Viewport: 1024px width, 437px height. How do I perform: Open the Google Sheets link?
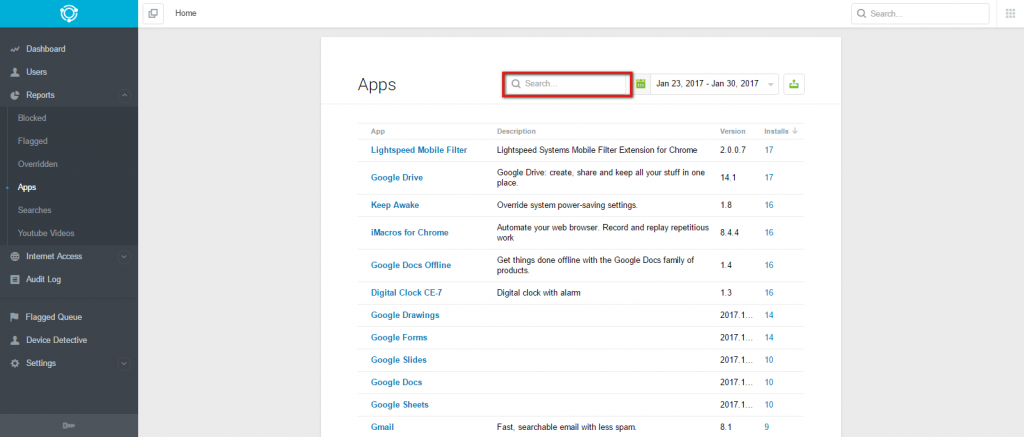tap(400, 405)
